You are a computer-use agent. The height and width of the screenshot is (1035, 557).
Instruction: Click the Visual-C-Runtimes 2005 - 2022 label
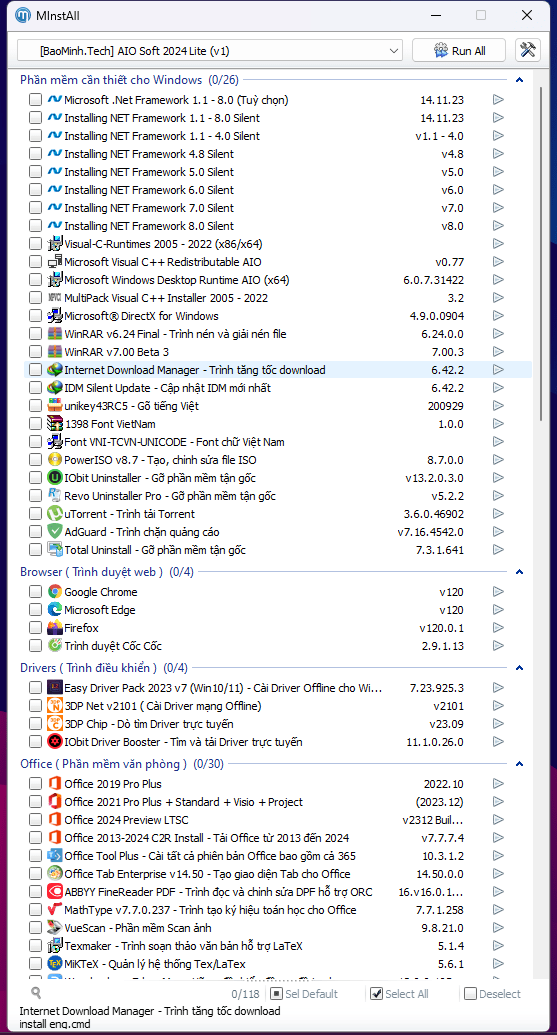[x=163, y=244]
